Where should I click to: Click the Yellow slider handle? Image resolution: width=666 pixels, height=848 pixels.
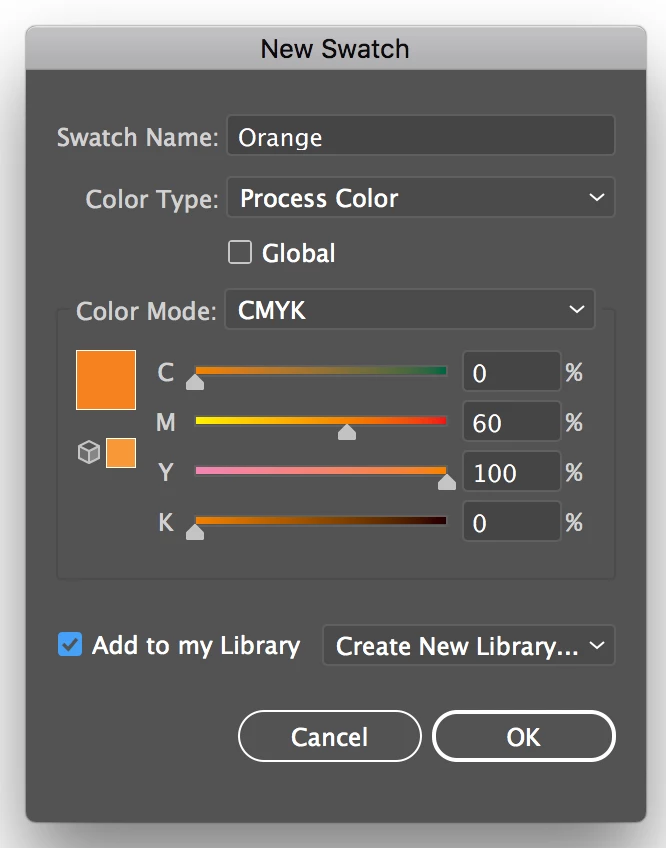point(446,482)
